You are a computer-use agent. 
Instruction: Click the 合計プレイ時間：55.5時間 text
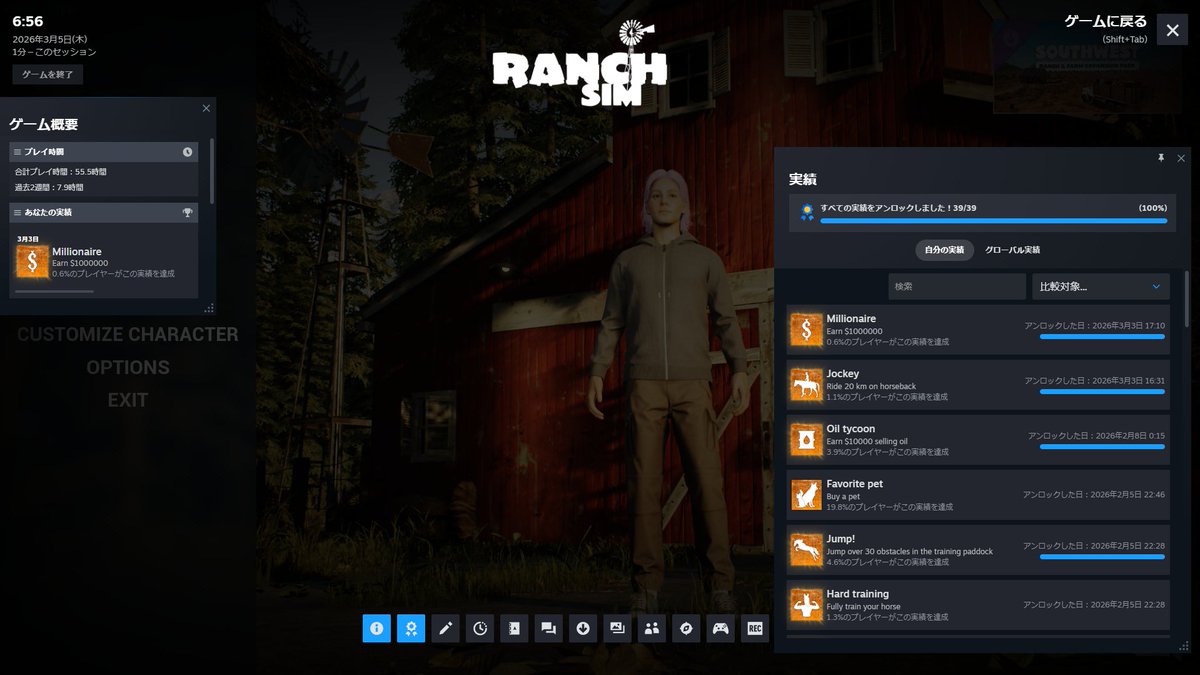pos(60,172)
